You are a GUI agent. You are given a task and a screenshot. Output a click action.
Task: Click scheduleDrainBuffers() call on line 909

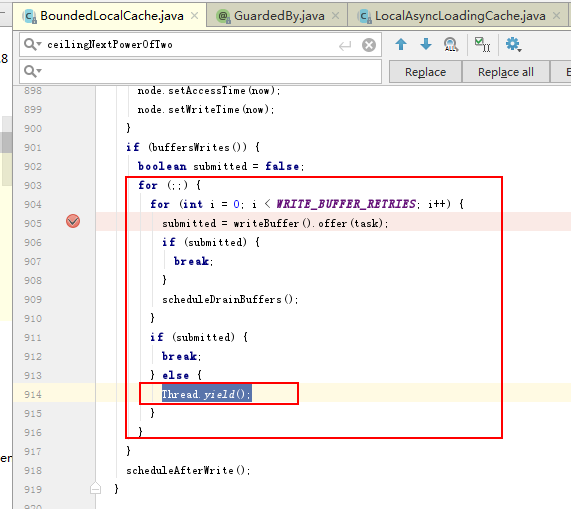coord(230,300)
